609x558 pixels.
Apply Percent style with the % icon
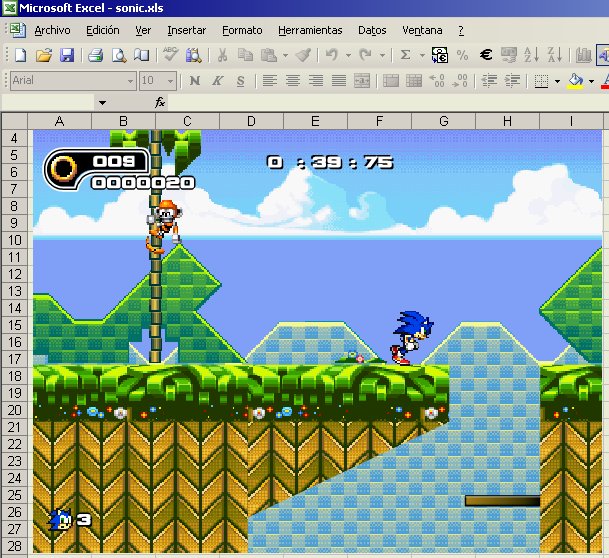pyautogui.click(x=462, y=55)
